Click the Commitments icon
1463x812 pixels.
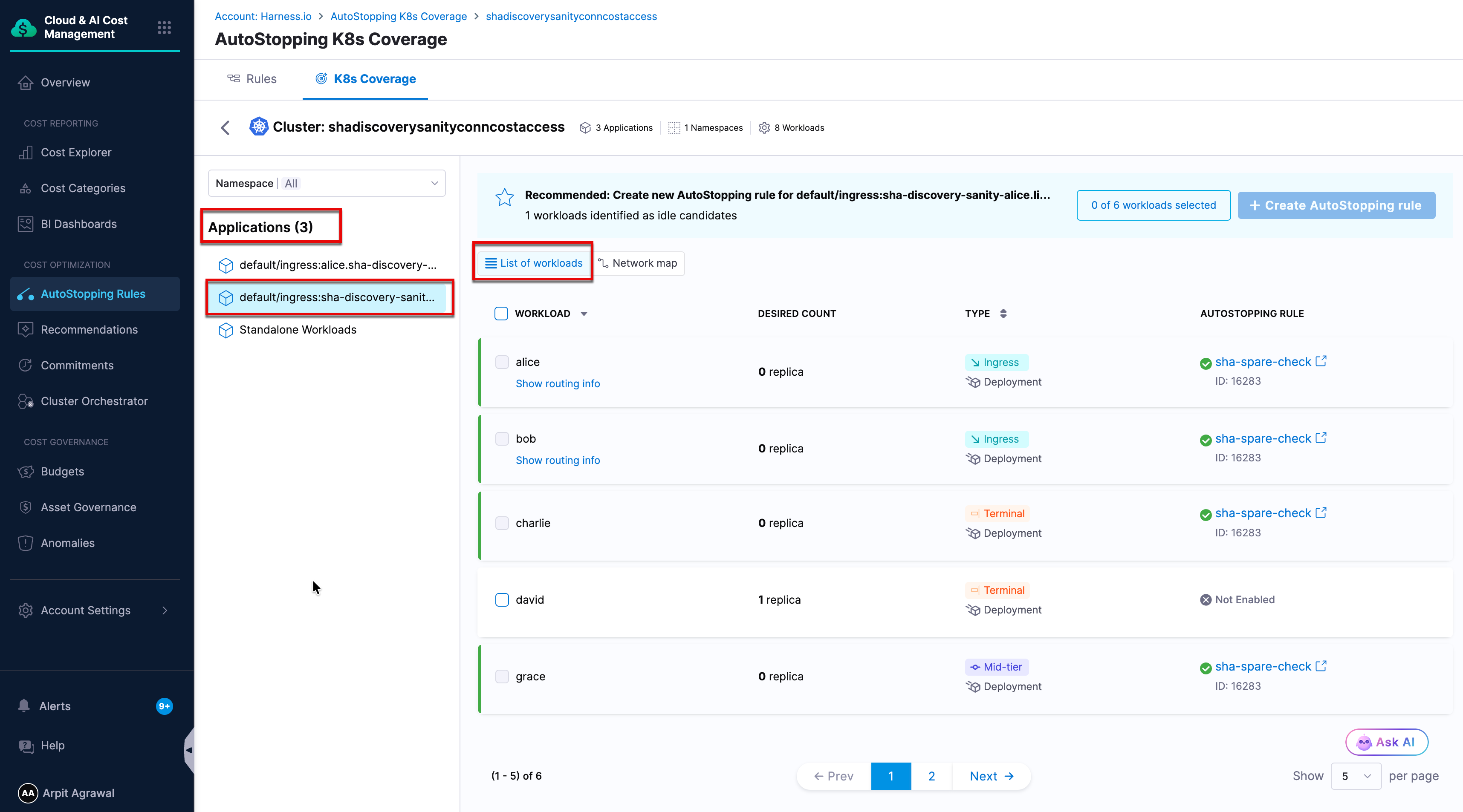tap(26, 366)
